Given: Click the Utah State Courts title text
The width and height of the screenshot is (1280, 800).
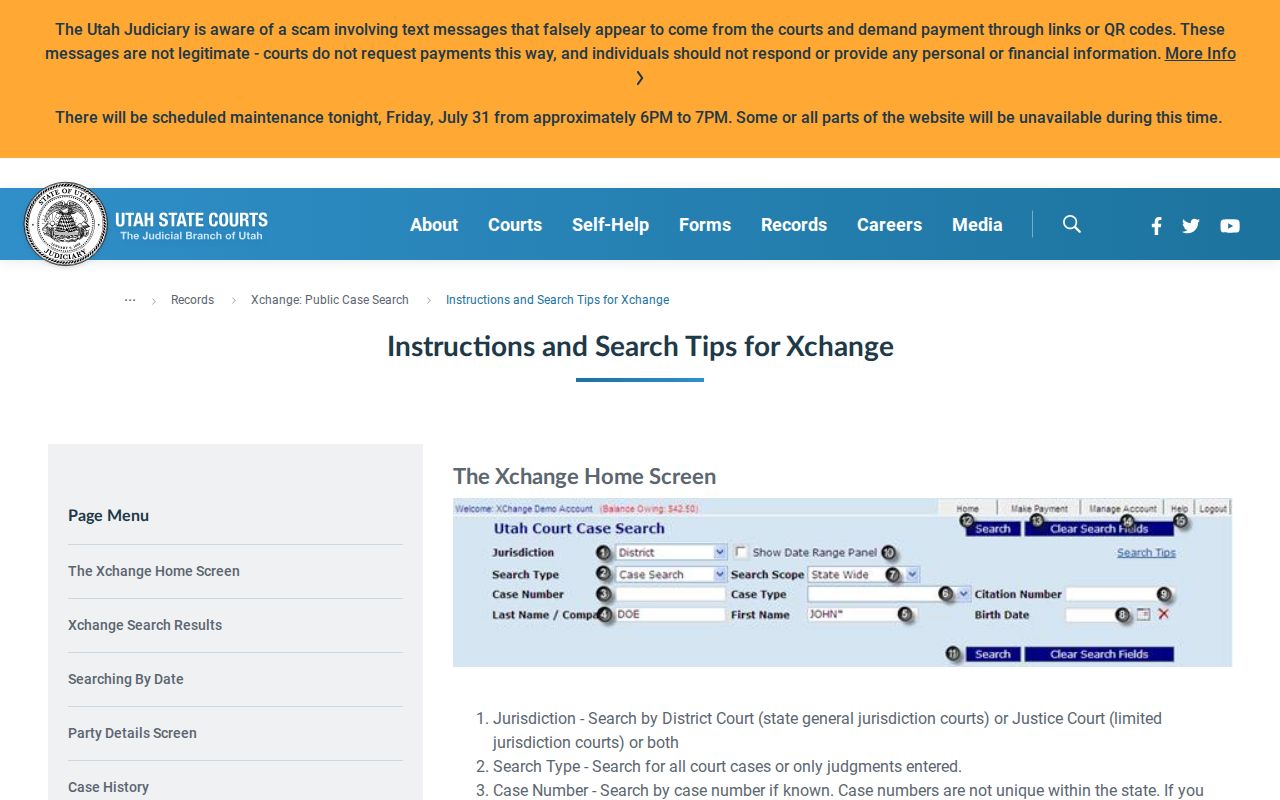Looking at the screenshot, I should (191, 220).
